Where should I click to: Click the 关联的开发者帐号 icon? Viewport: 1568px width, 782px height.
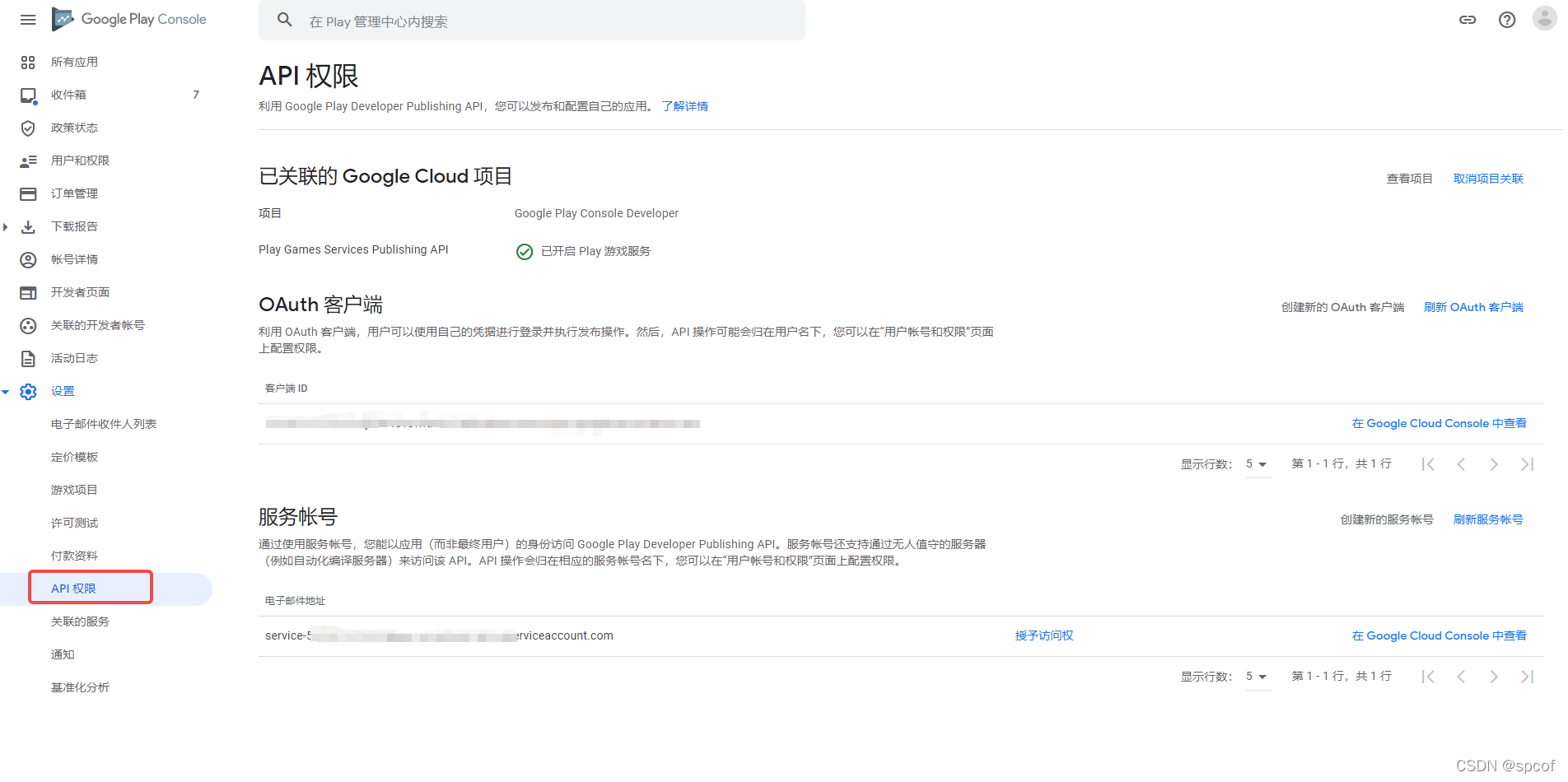coord(28,325)
